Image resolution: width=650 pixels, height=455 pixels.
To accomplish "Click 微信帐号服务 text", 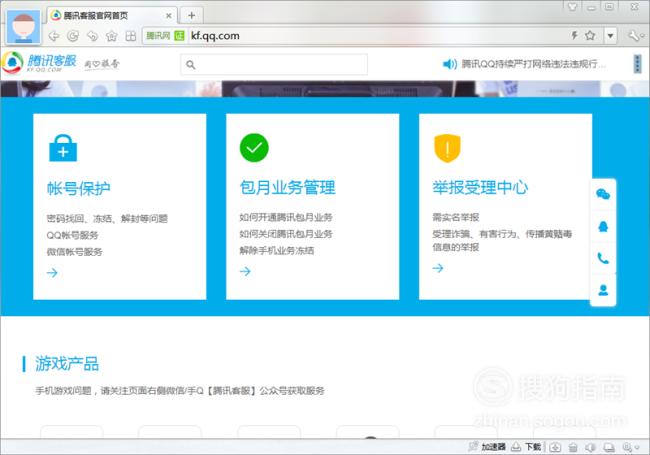I will tap(74, 252).
